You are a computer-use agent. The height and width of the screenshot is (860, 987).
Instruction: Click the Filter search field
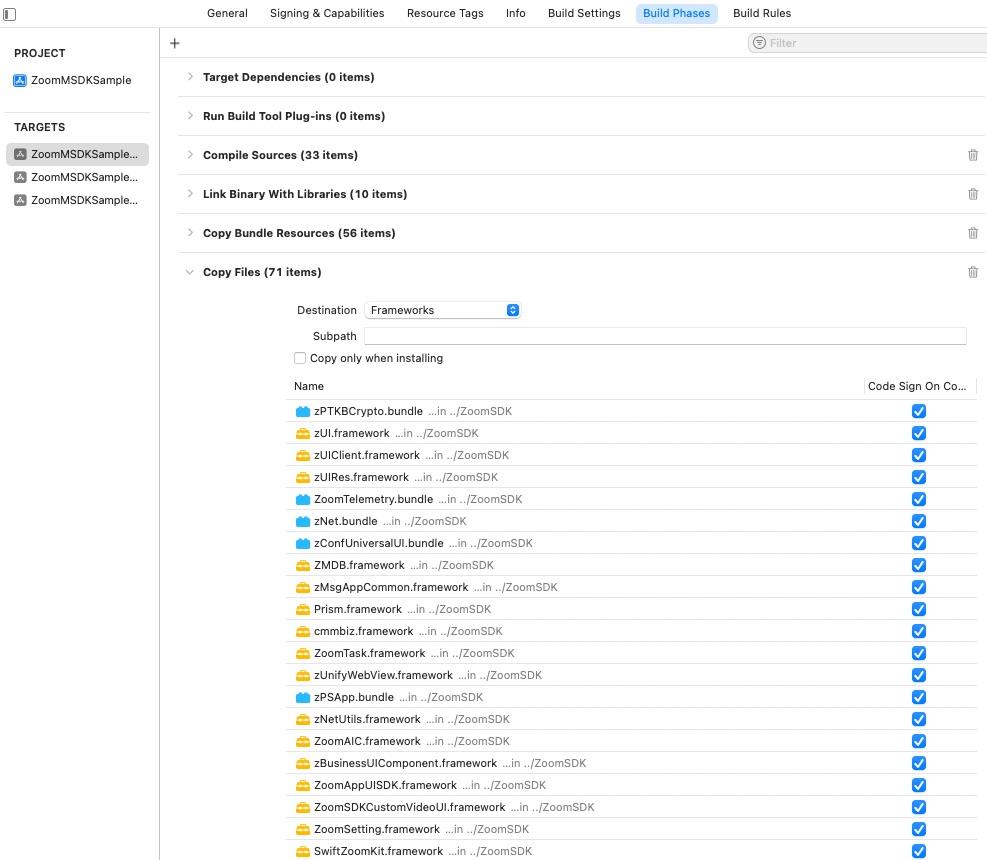[x=869, y=43]
